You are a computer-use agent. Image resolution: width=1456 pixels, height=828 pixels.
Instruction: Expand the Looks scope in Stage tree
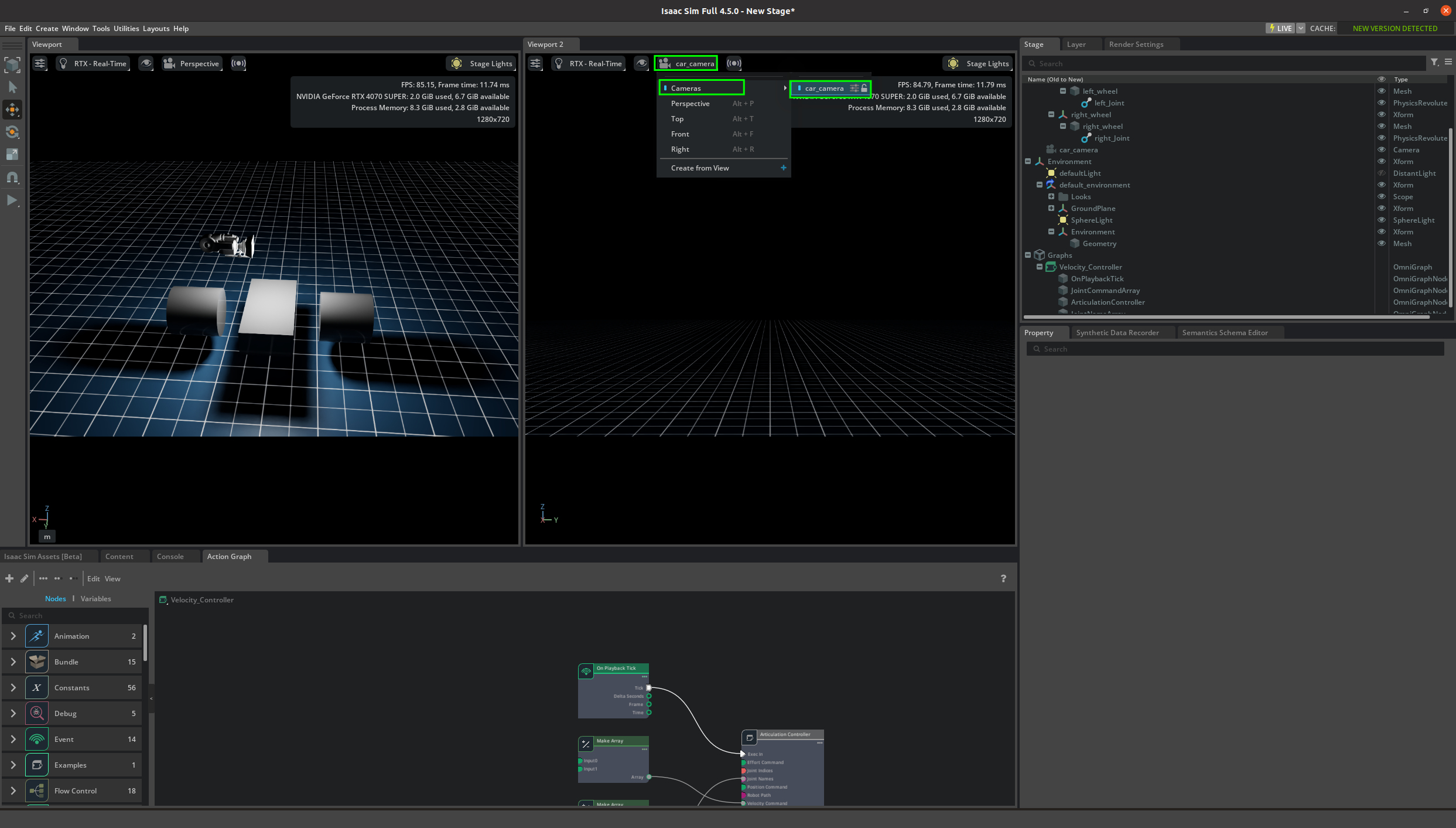tap(1051, 196)
